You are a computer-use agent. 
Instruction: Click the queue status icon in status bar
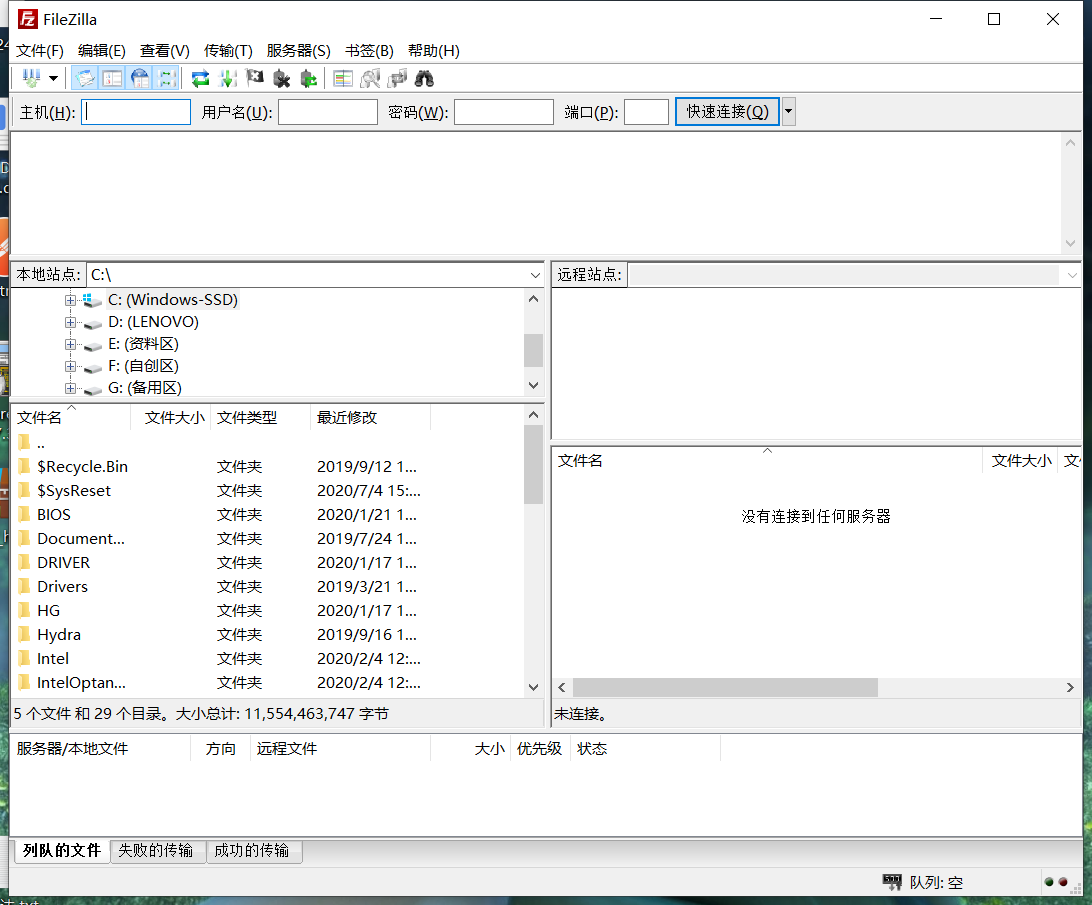[892, 882]
